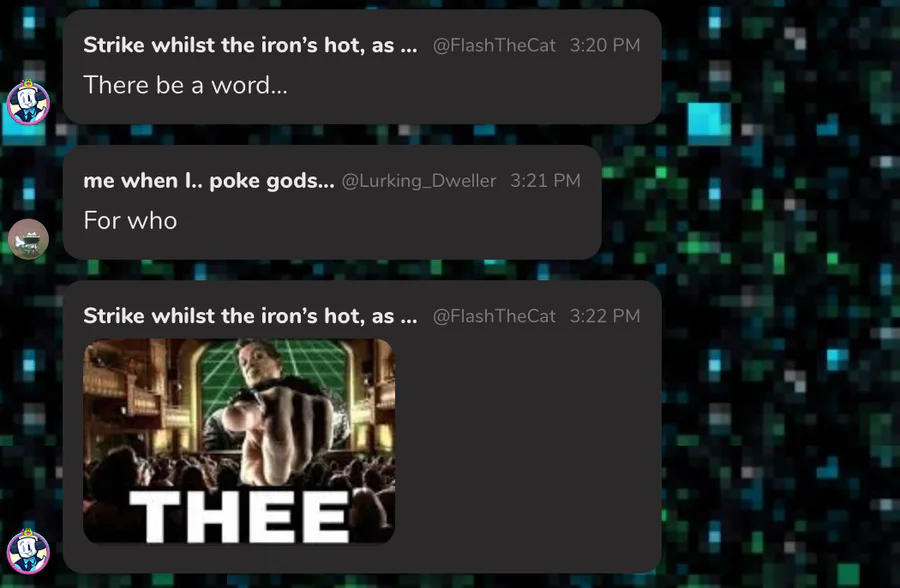Click the @FlashTheCat handle on the 3:22 PM message
900x588 pixels.
pos(494,316)
